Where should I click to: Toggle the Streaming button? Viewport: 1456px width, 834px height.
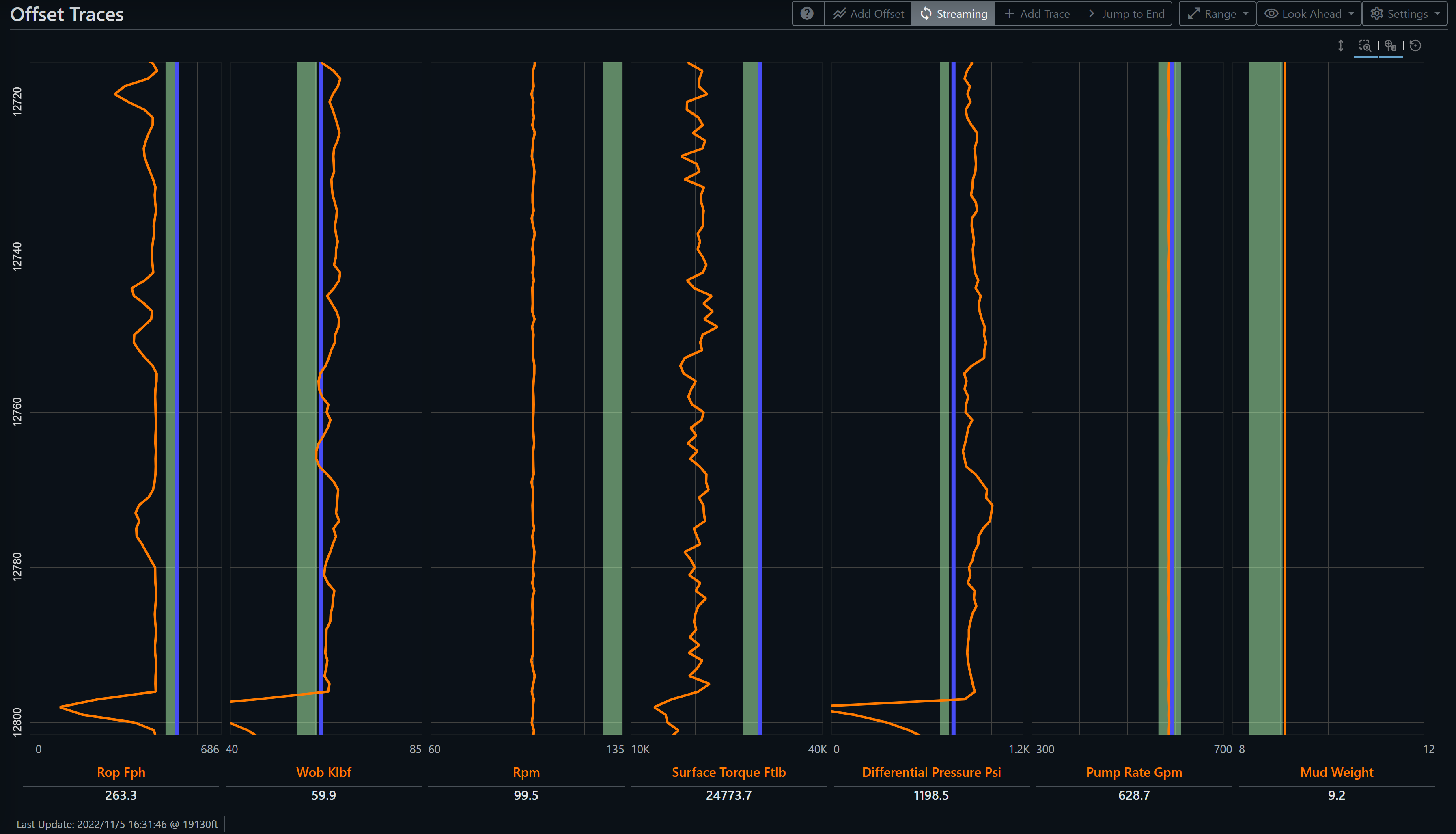[953, 14]
